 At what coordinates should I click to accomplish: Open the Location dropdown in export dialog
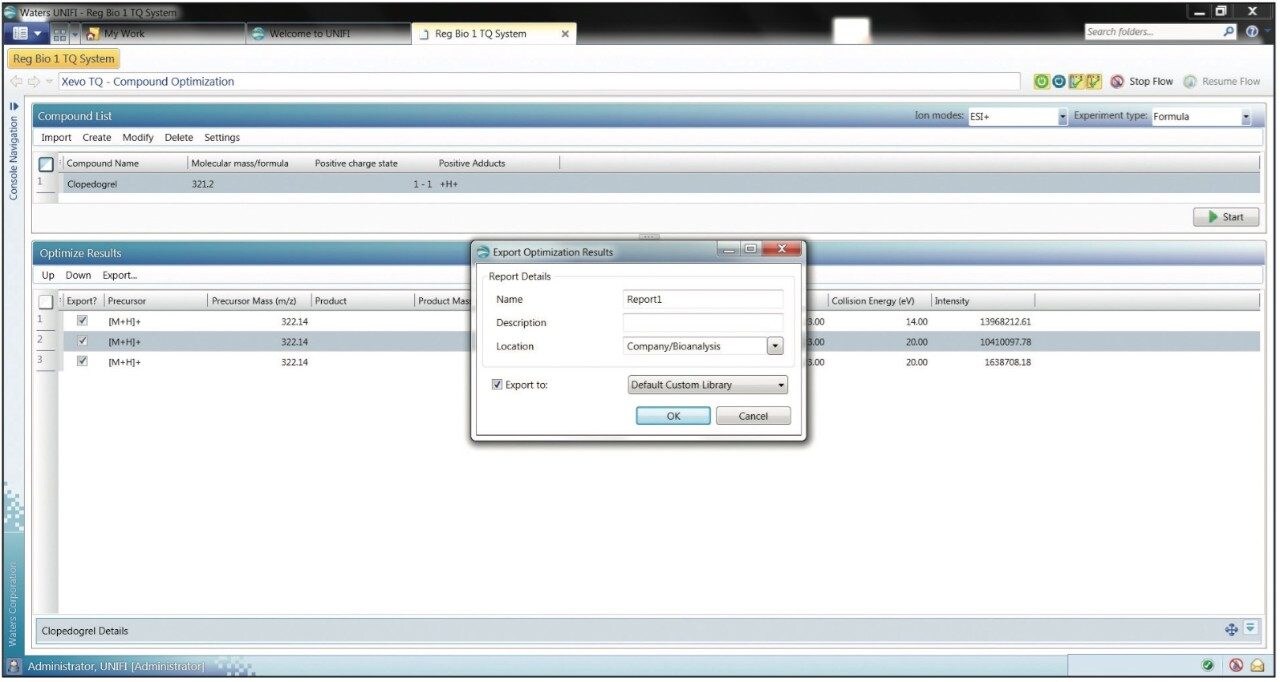click(775, 346)
